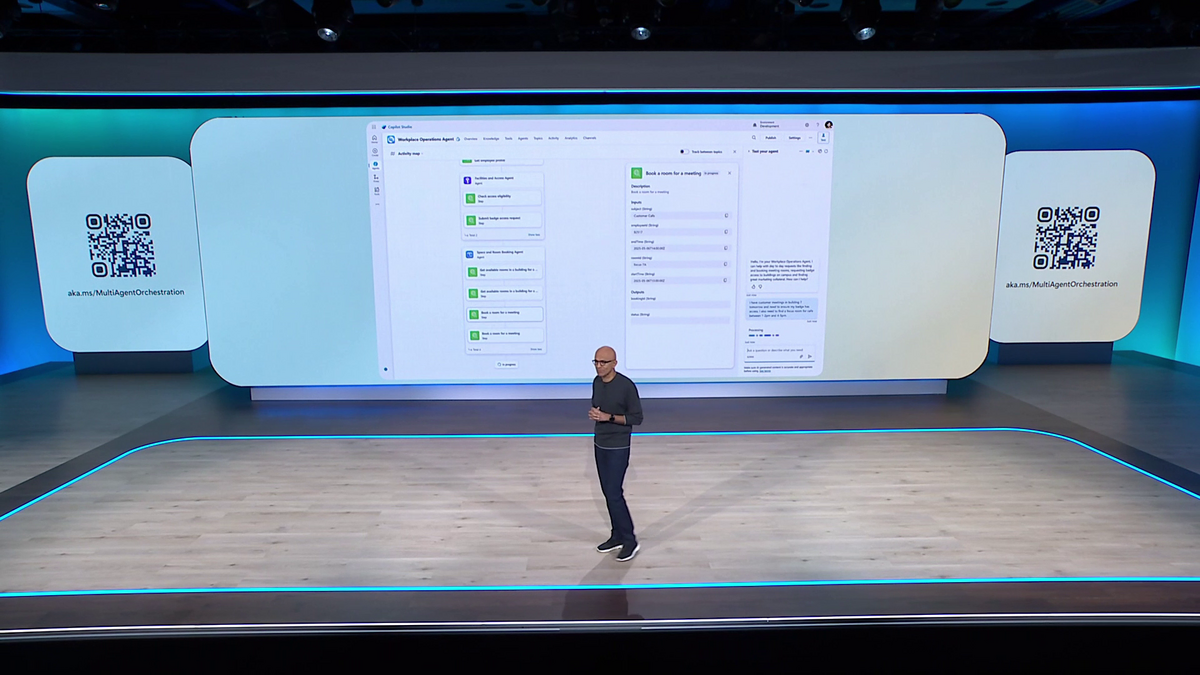
Task: Copy the employeeId input value
Action: 726,232
